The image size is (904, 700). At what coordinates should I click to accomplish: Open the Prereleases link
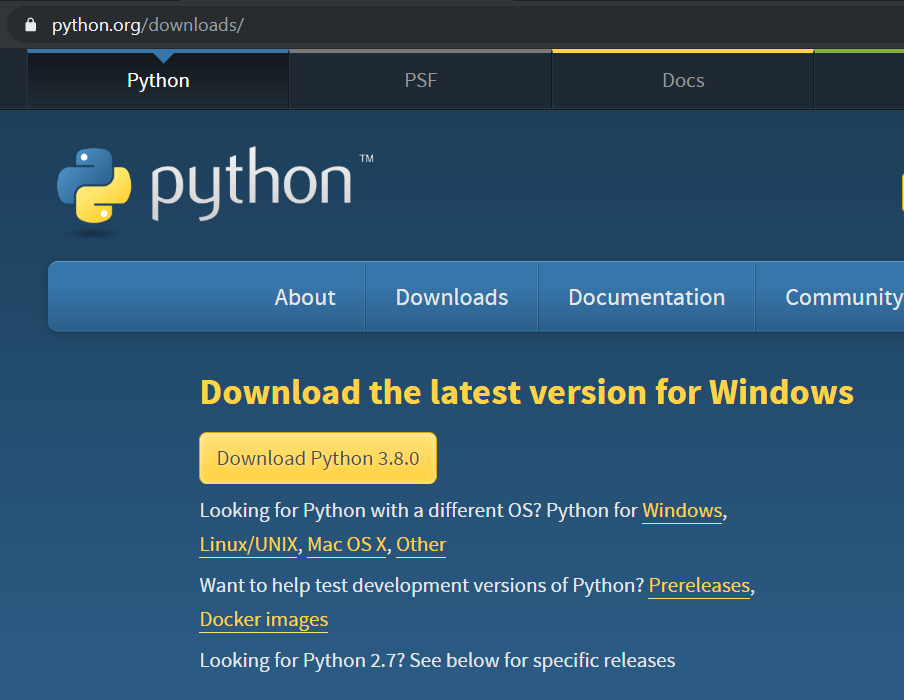699,585
